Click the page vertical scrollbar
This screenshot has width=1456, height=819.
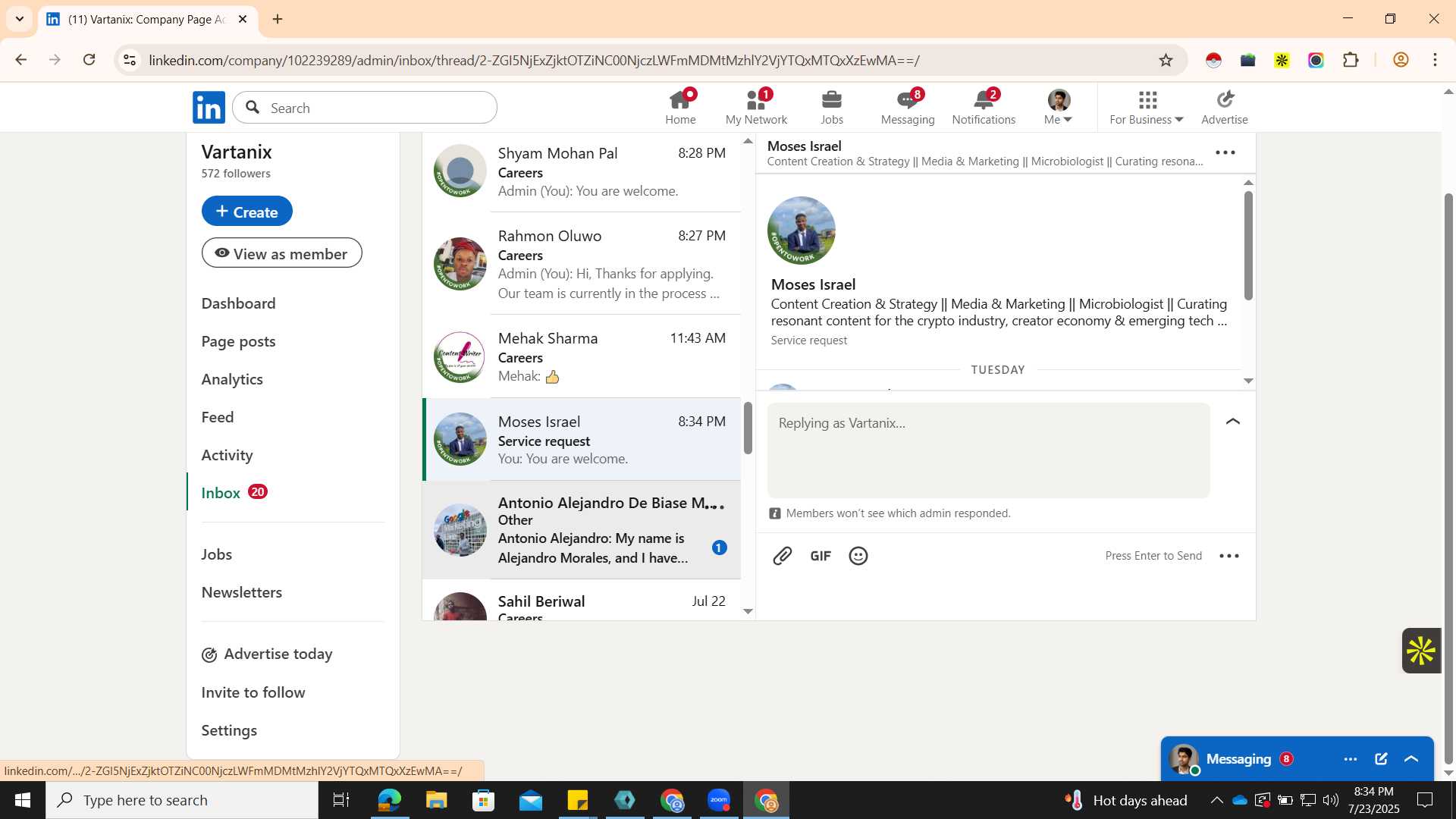pyautogui.click(x=1448, y=478)
